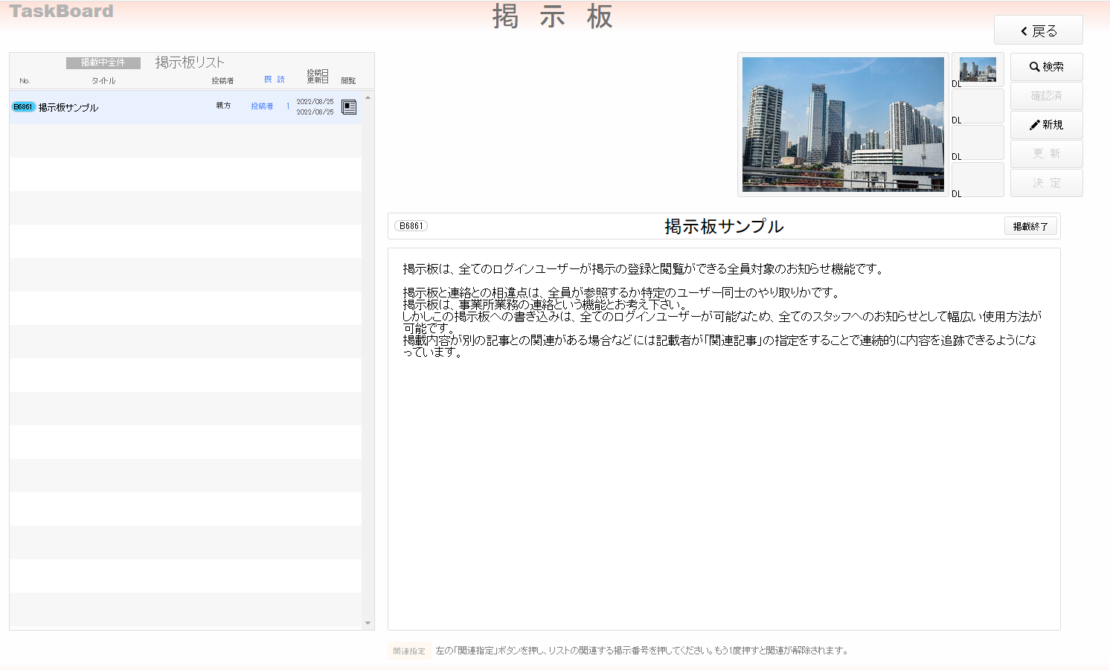Click the third empty attachment slot
1110x670 pixels.
[x=978, y=143]
